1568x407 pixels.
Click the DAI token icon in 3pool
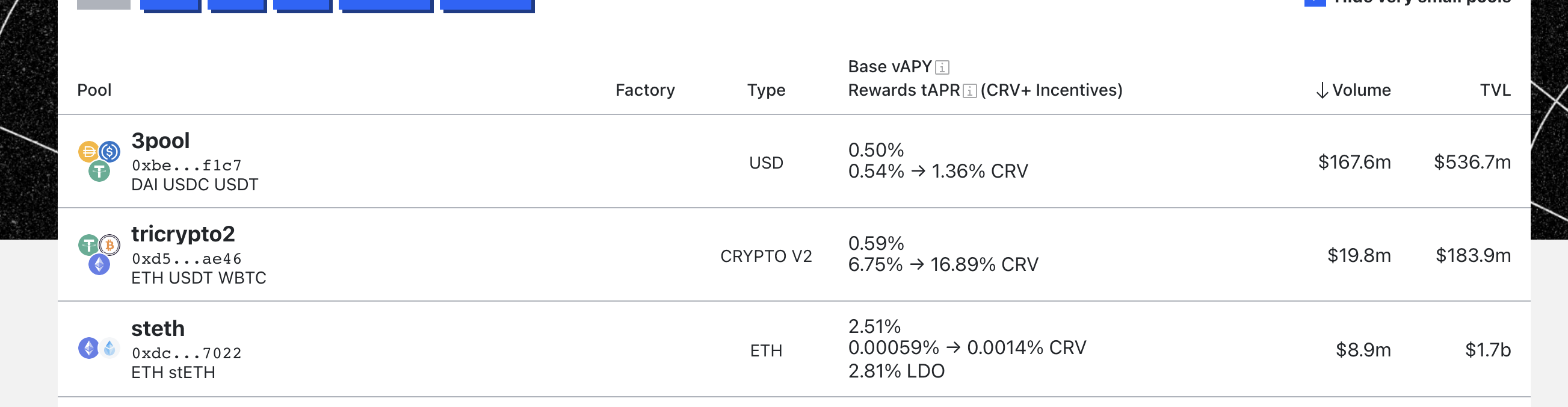click(88, 151)
